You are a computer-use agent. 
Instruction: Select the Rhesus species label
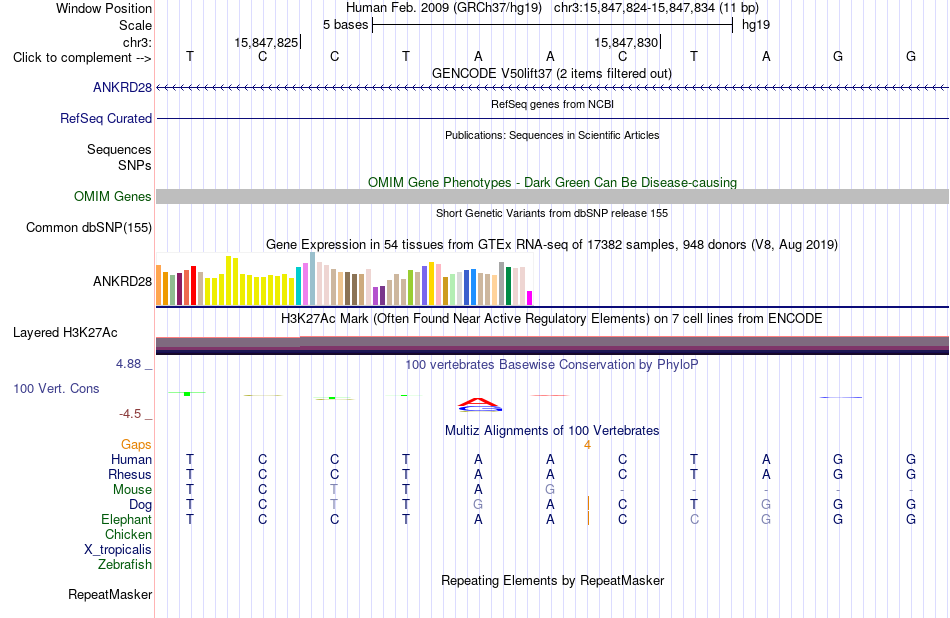(x=130, y=474)
